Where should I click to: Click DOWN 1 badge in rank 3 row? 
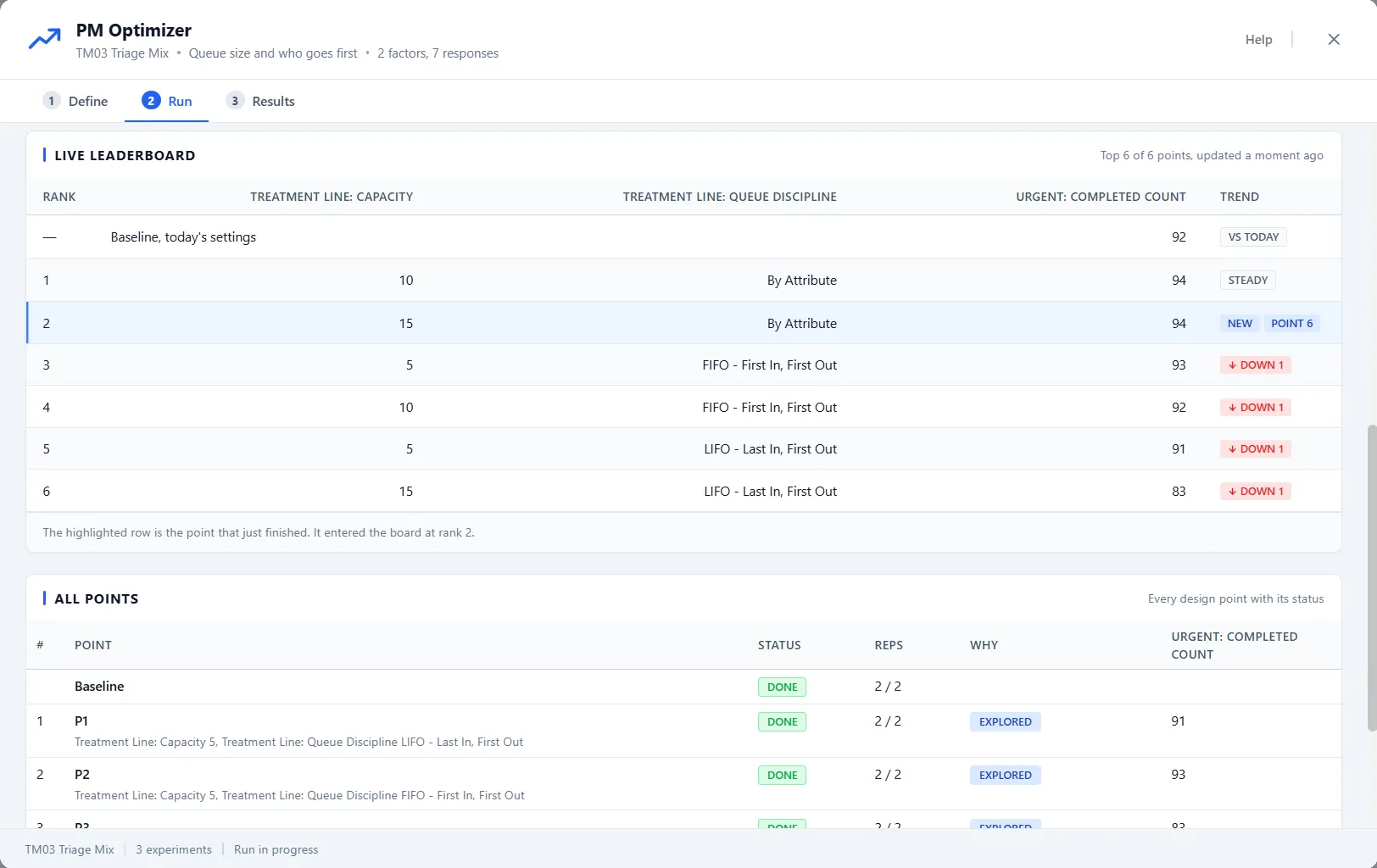click(x=1256, y=365)
